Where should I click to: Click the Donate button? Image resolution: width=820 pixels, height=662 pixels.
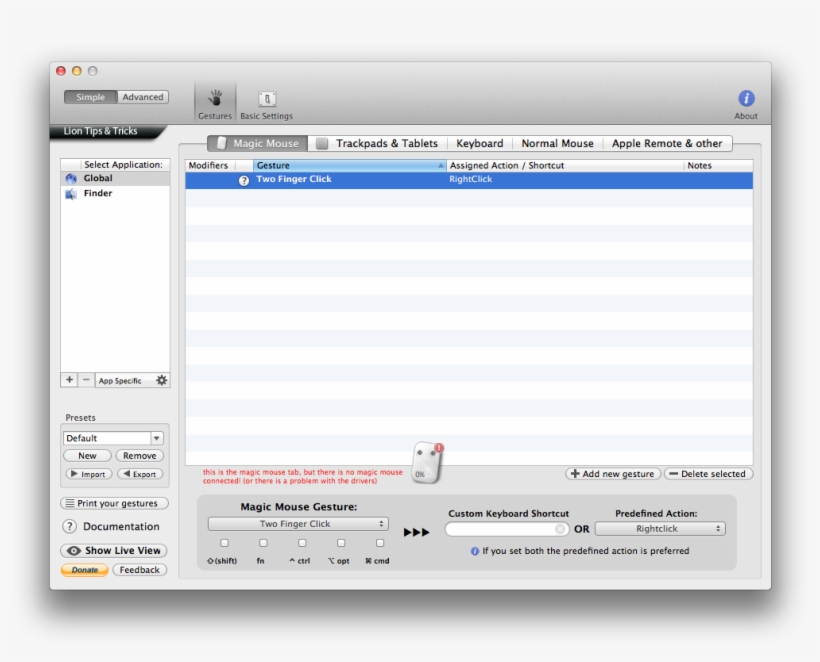pyautogui.click(x=85, y=570)
